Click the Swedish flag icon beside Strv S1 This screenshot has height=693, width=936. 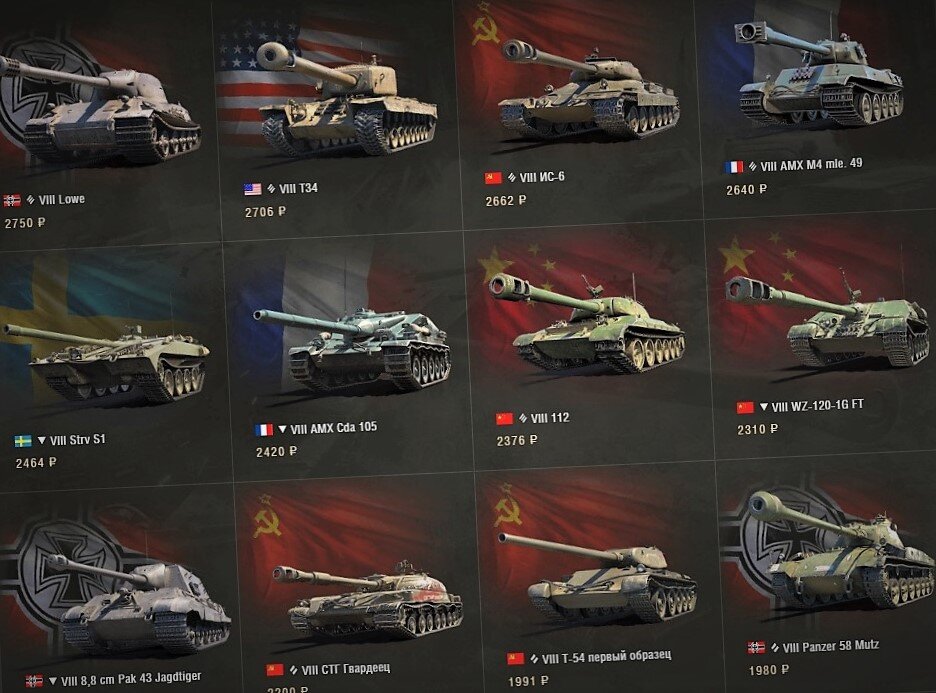23,441
